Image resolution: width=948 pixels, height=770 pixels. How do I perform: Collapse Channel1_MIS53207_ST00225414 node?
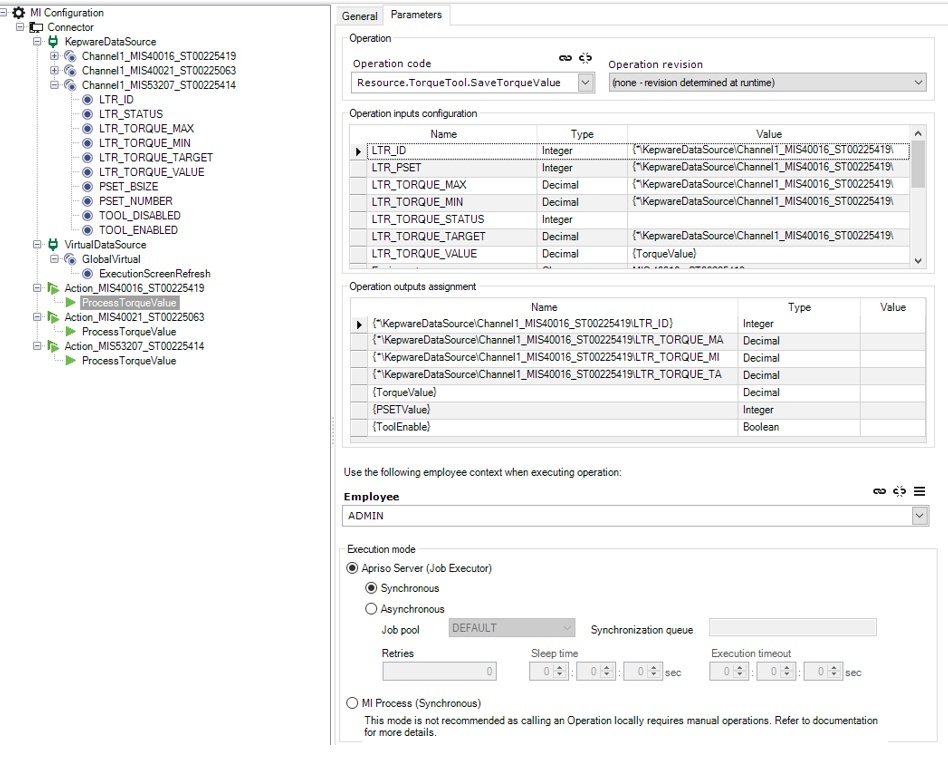(54, 85)
